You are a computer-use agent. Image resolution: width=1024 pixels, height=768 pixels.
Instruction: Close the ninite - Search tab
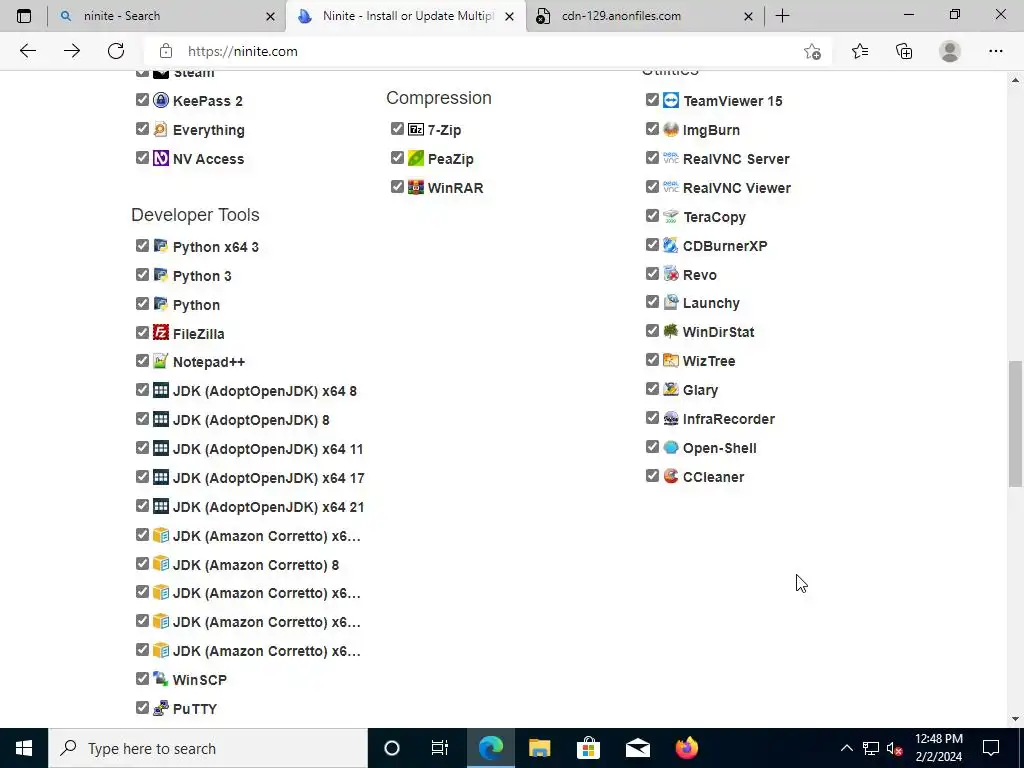[x=270, y=16]
